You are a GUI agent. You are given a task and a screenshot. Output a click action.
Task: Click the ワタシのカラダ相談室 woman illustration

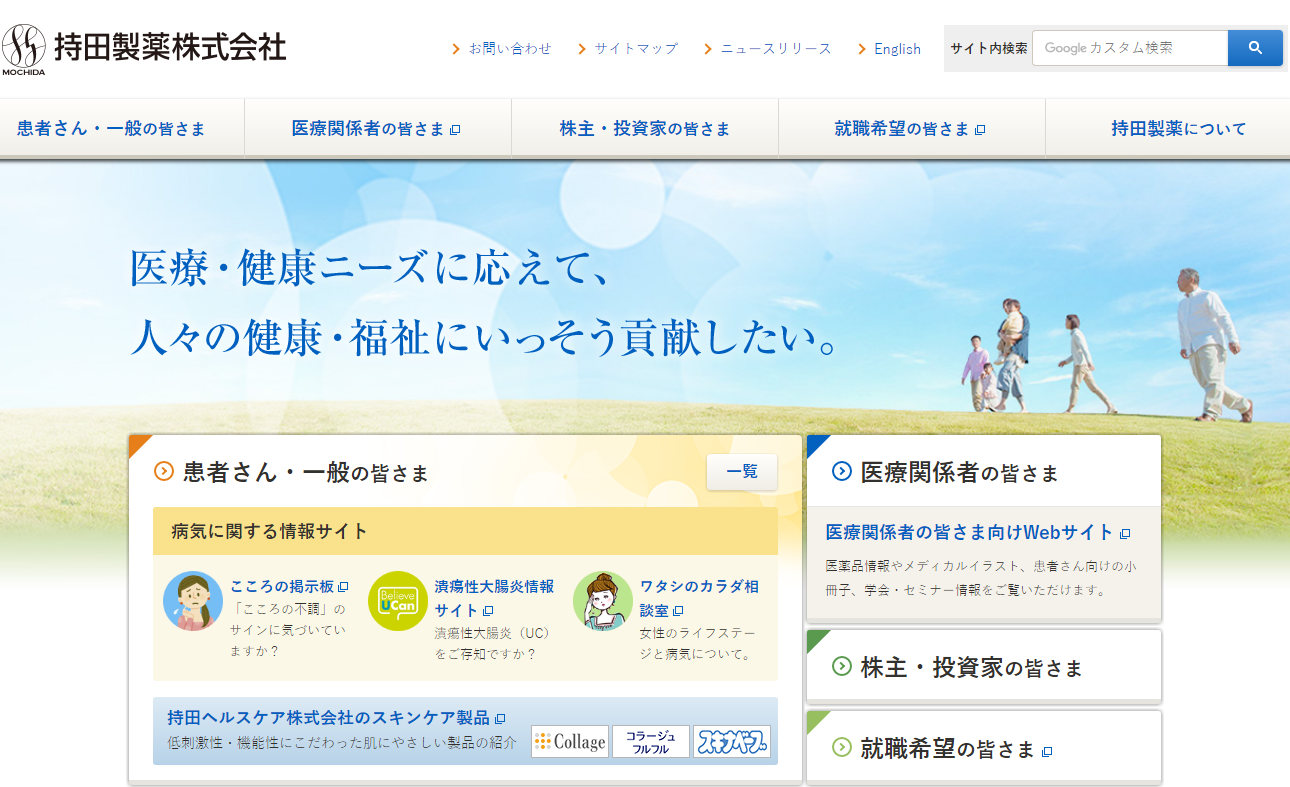(603, 601)
